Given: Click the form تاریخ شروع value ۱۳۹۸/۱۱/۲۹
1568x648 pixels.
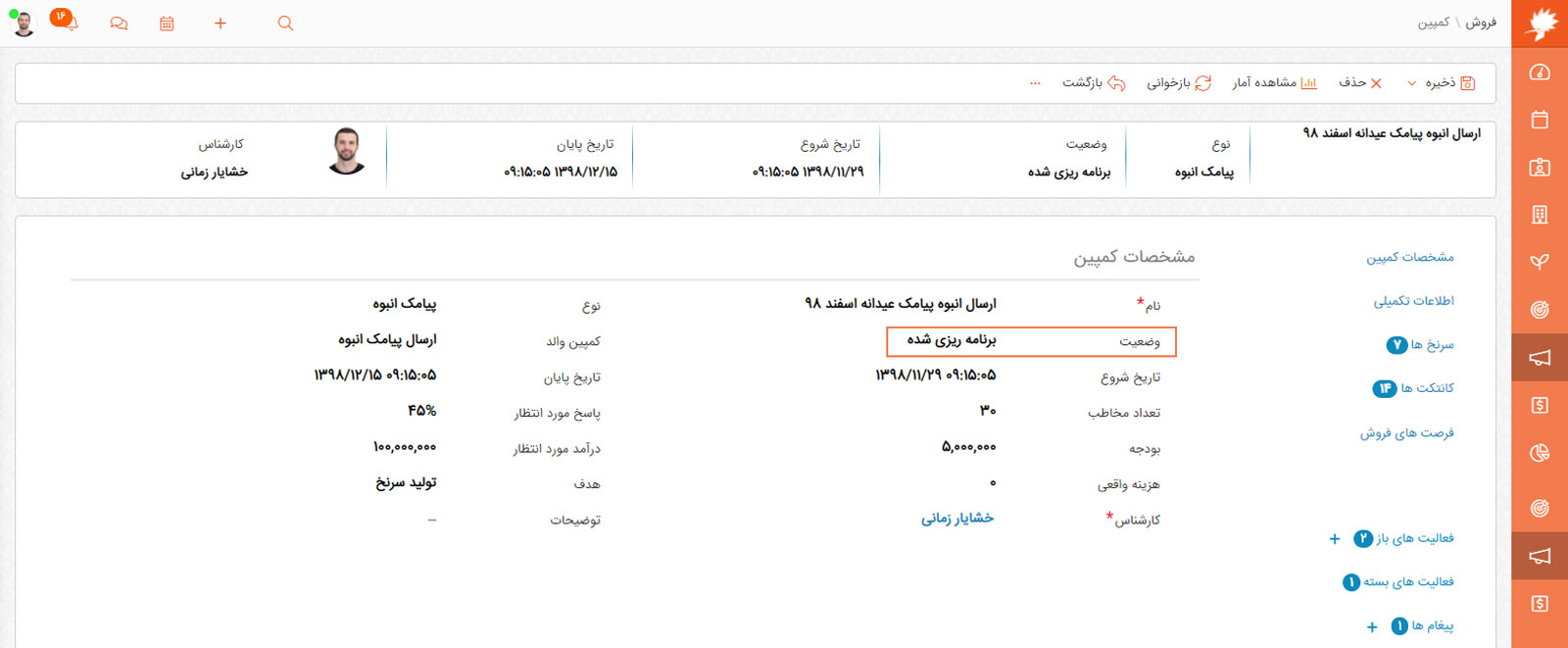Looking at the screenshot, I should 936,374.
